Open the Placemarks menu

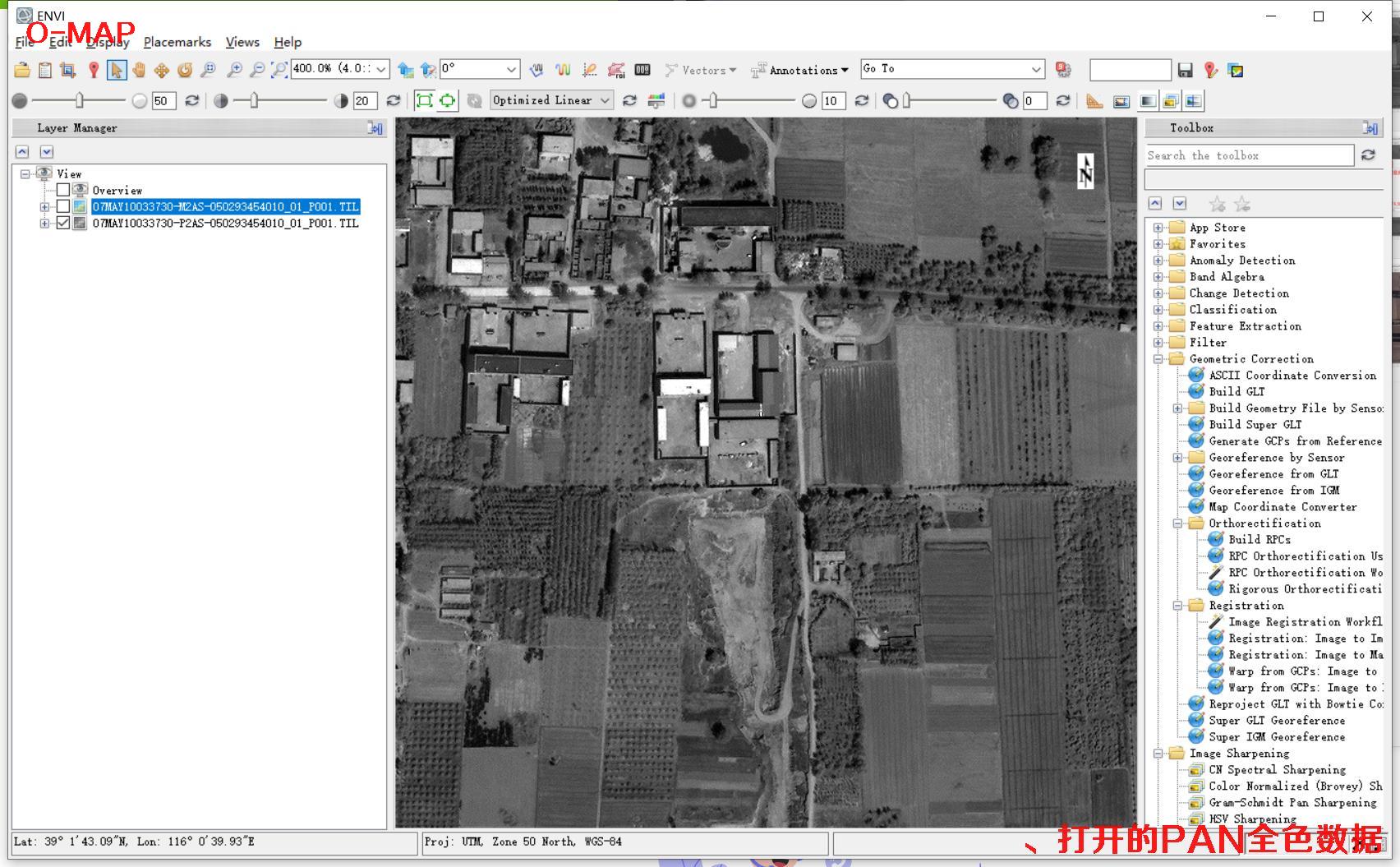click(x=177, y=42)
